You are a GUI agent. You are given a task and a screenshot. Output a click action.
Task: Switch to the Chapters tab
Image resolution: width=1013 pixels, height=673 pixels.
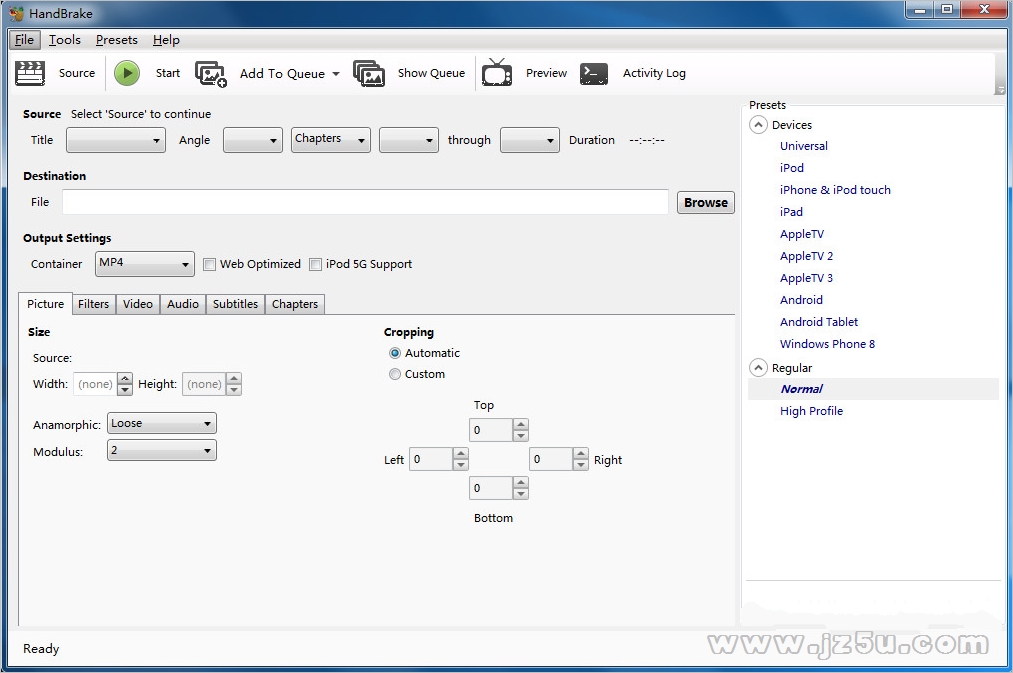coord(295,304)
